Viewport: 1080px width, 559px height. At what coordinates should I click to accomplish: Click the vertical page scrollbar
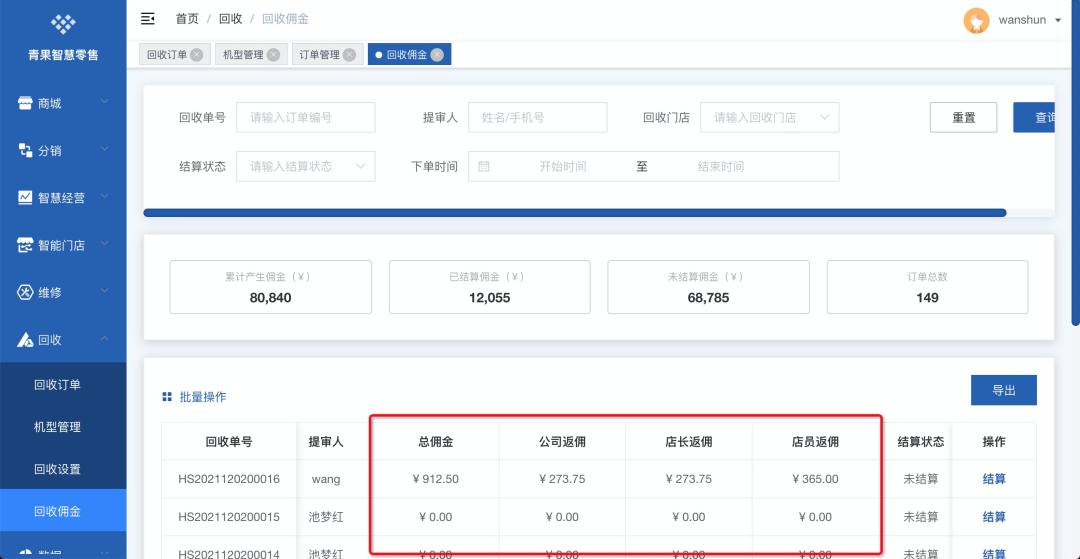click(1077, 161)
